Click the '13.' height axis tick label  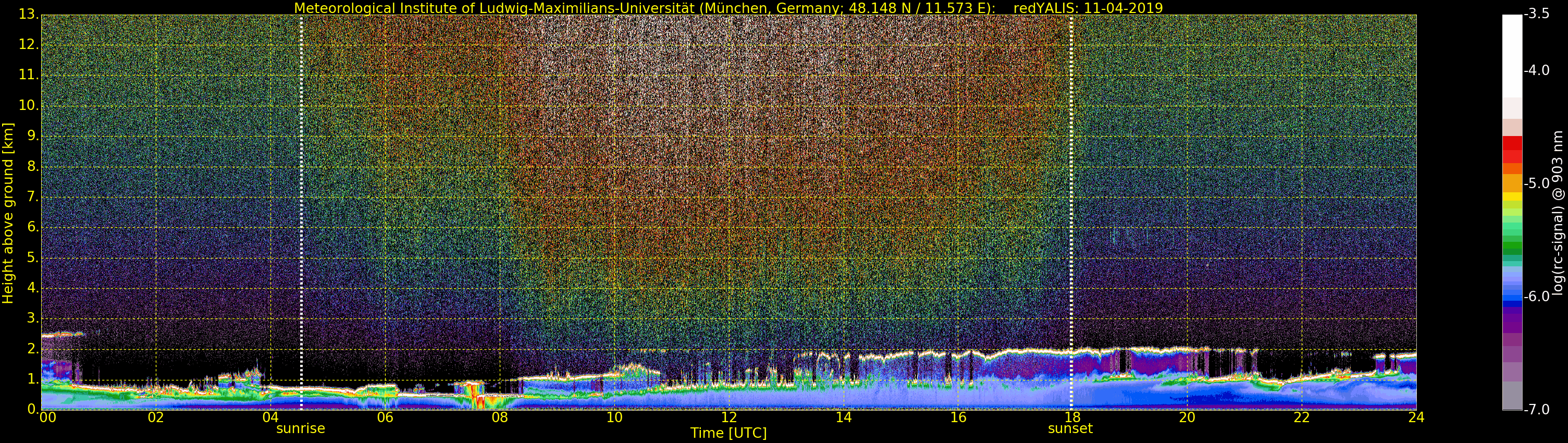[x=29, y=14]
